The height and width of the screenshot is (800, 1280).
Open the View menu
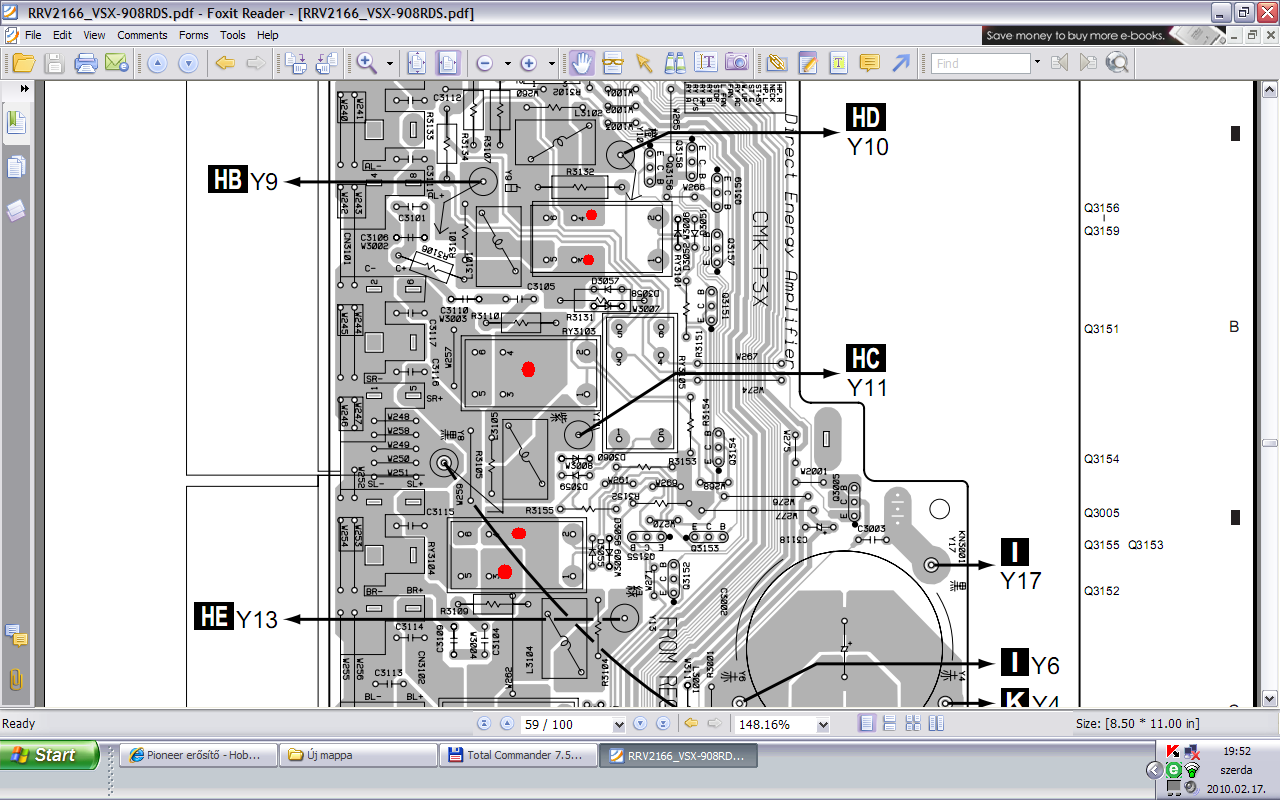tap(94, 35)
